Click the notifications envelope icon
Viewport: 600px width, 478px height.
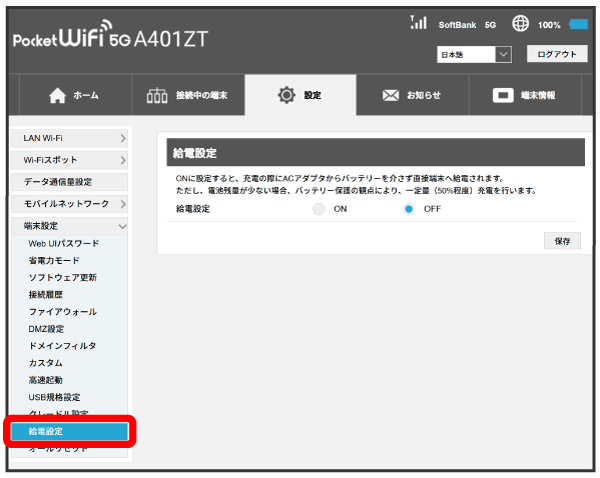391,96
